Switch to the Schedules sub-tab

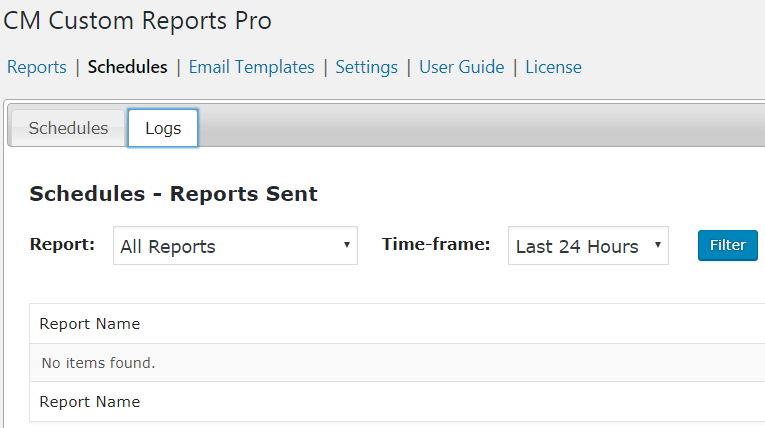[x=68, y=128]
